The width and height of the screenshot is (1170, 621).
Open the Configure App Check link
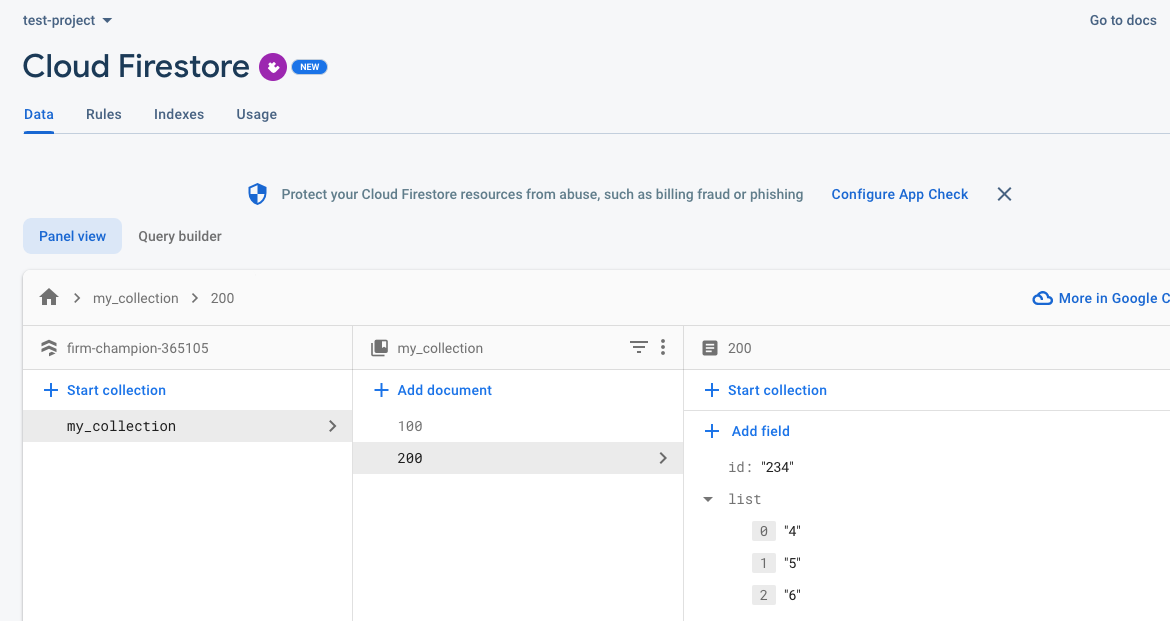tap(899, 194)
